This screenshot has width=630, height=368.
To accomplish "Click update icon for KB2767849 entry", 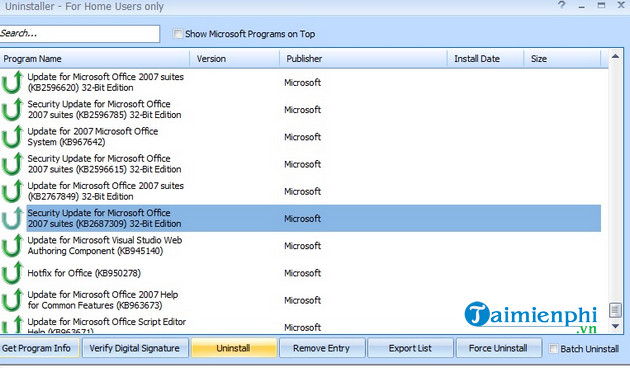I will pos(12,191).
